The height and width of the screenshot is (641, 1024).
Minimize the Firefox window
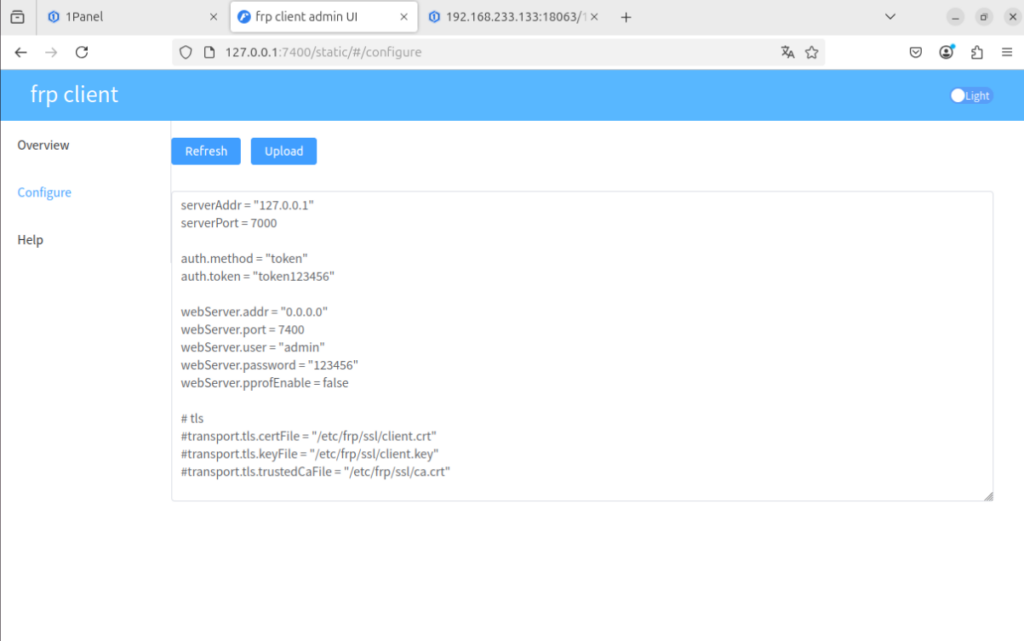(x=955, y=17)
